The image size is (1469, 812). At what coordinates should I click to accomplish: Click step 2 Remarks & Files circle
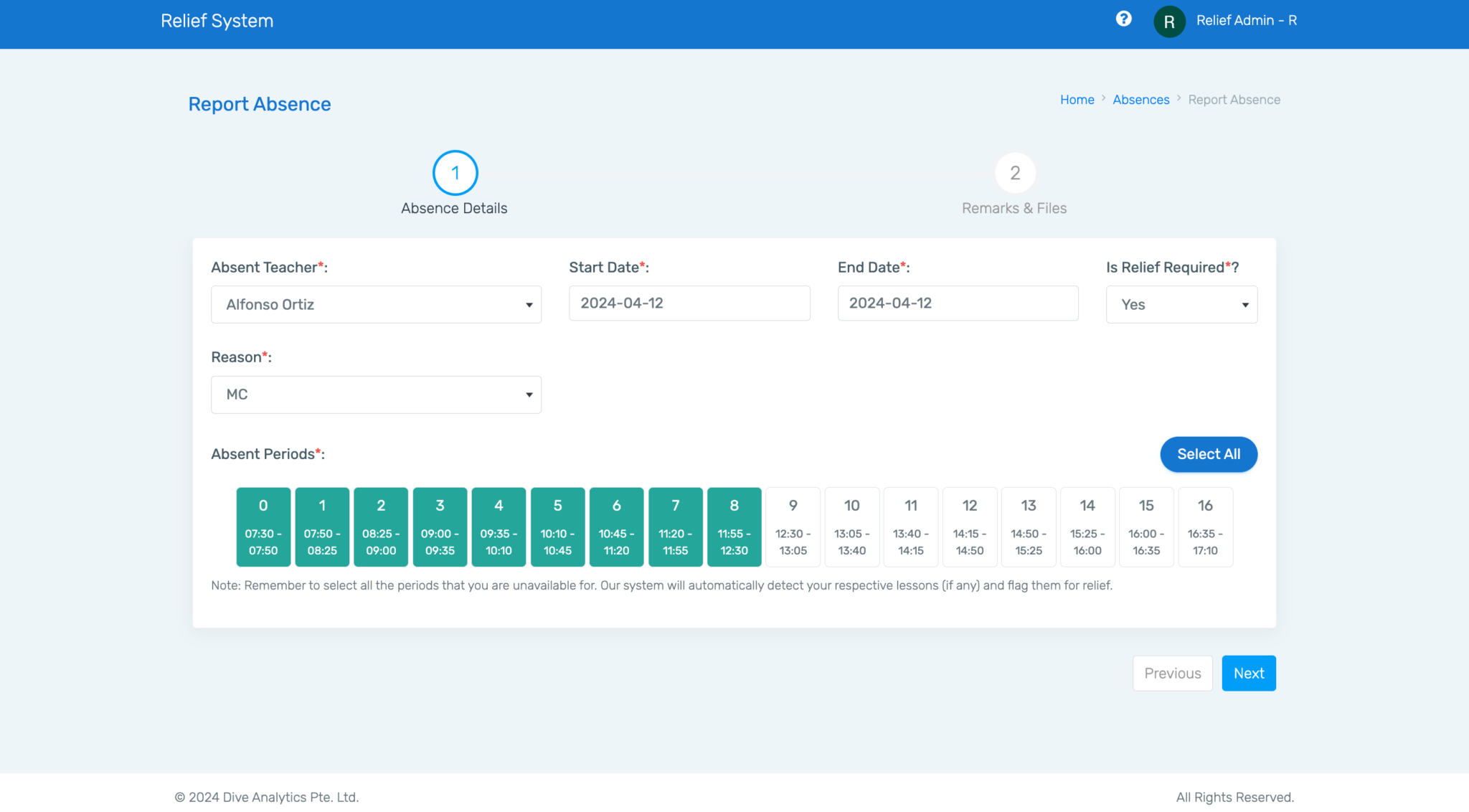tap(1014, 172)
